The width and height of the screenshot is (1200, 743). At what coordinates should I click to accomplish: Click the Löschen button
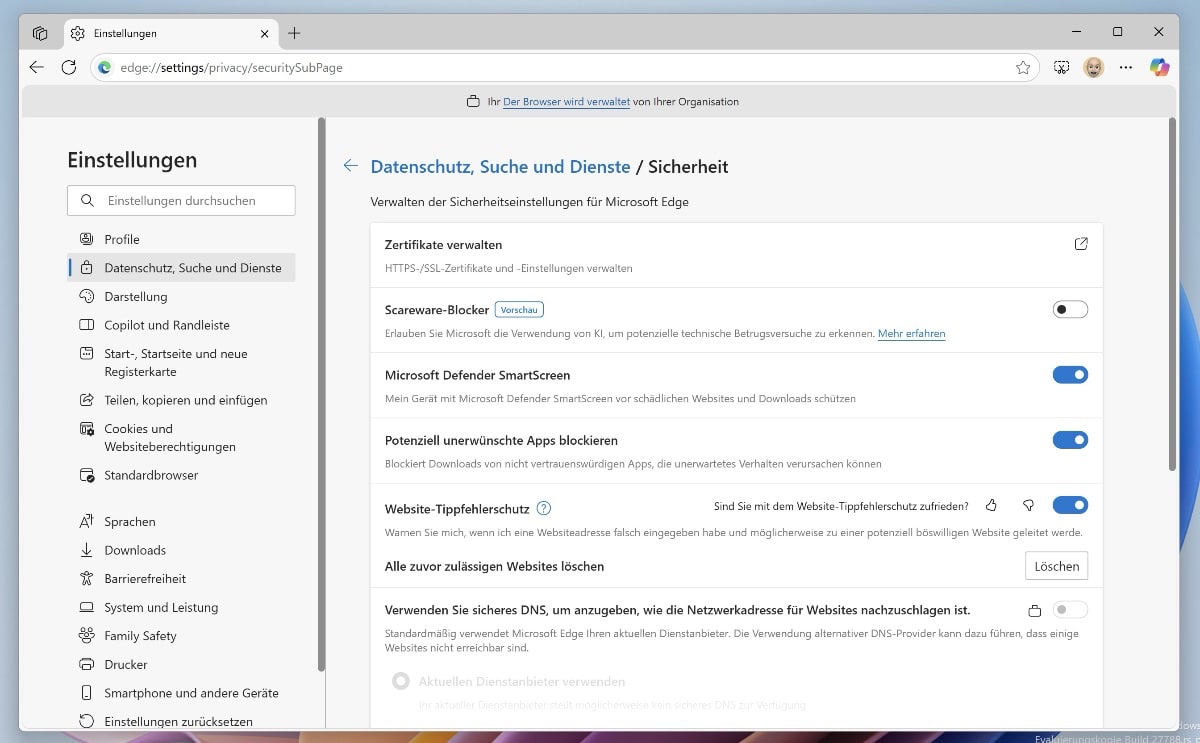[1056, 566]
